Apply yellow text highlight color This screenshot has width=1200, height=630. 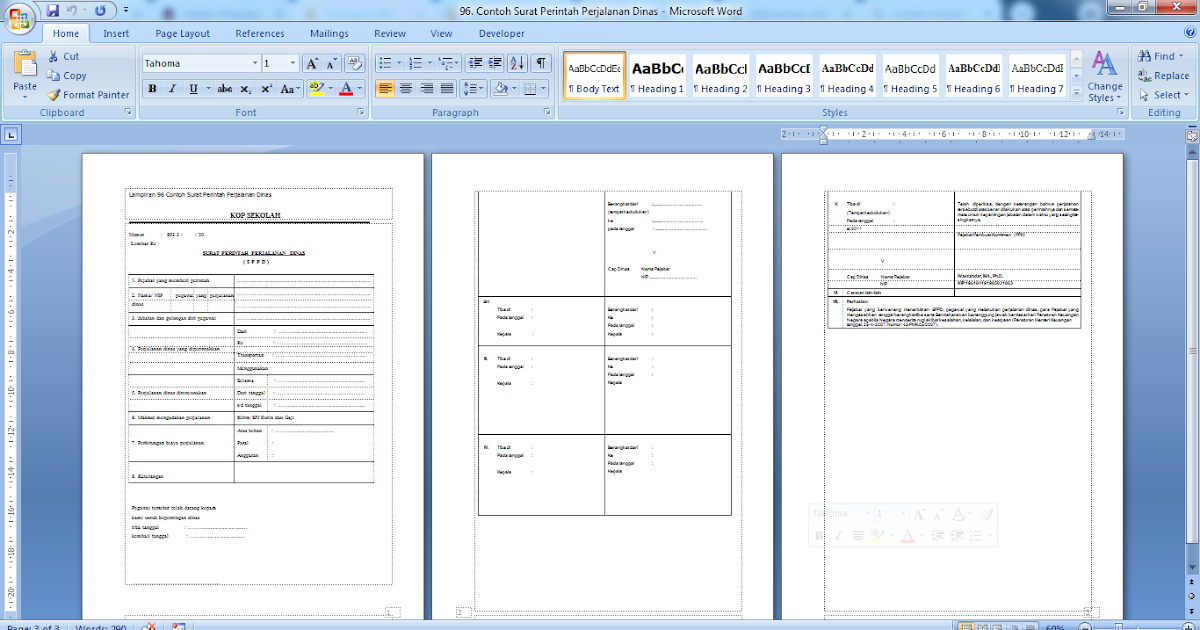click(316, 88)
